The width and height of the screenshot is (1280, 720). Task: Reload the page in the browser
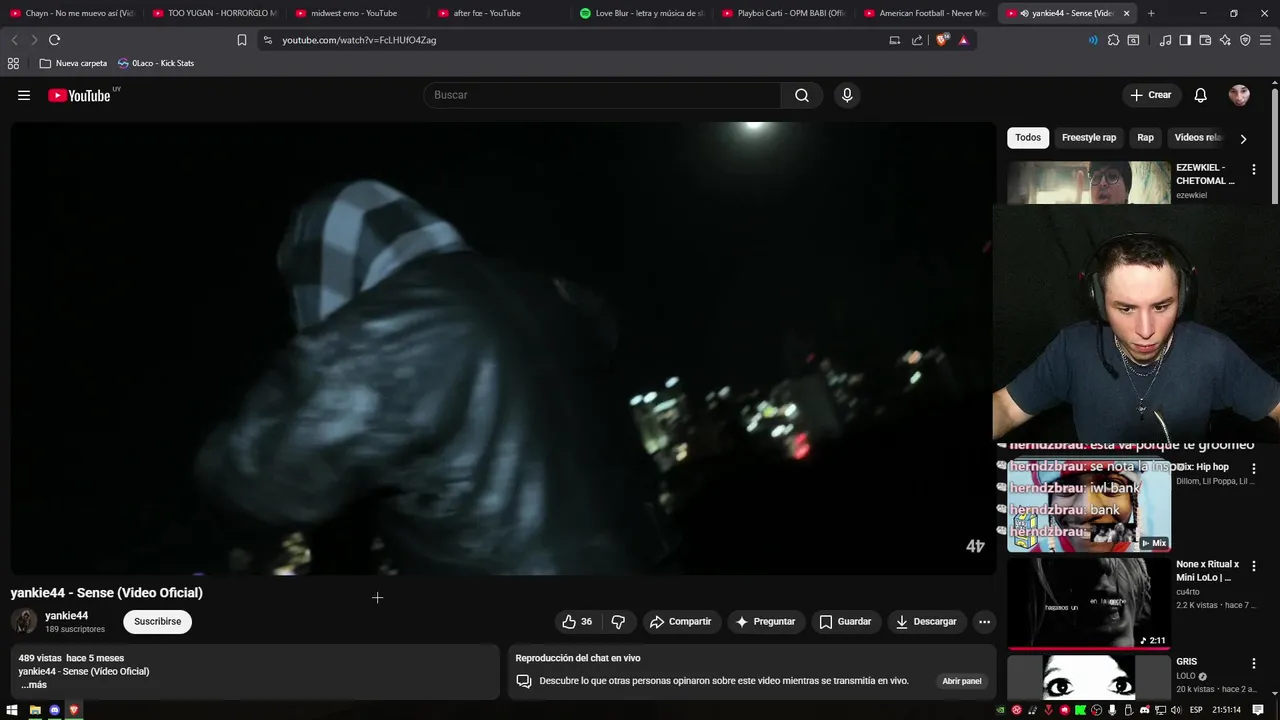[x=54, y=40]
